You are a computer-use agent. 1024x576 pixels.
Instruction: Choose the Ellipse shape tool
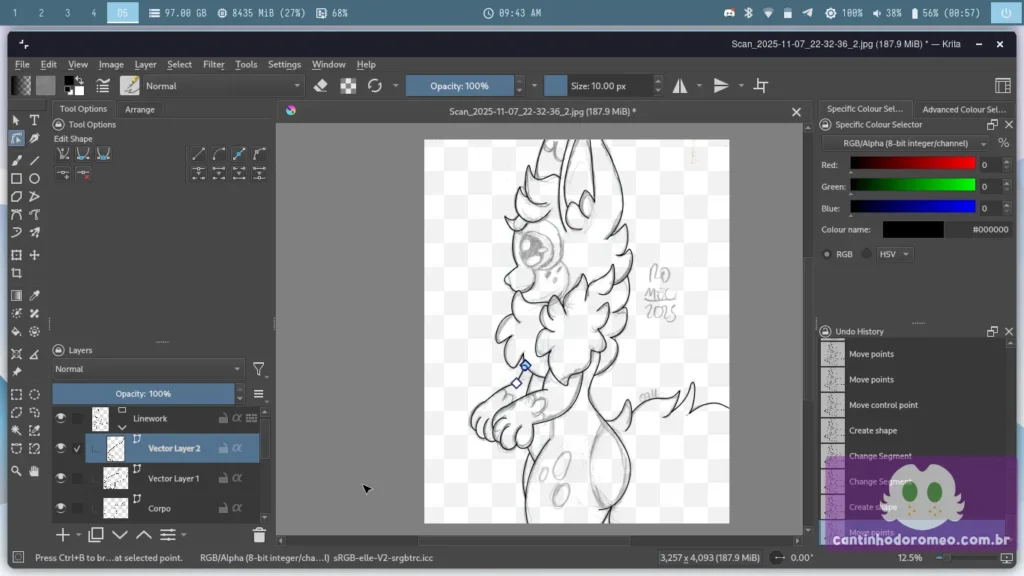click(34, 179)
